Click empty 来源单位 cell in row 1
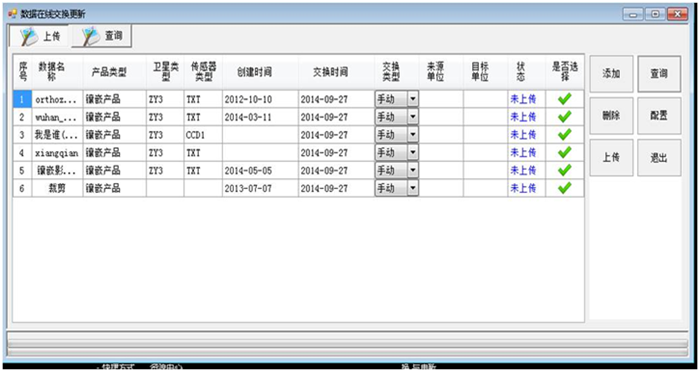 click(441, 99)
